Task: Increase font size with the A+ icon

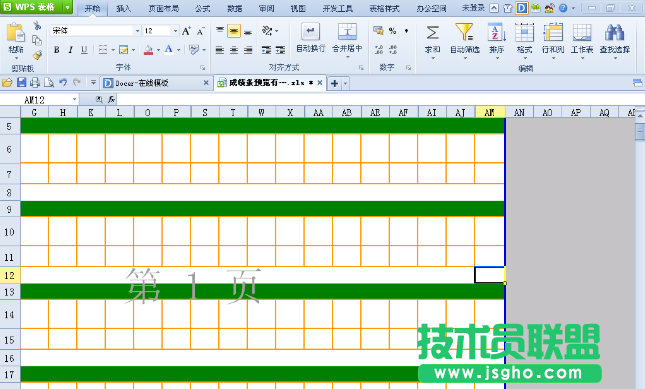Action: click(186, 31)
